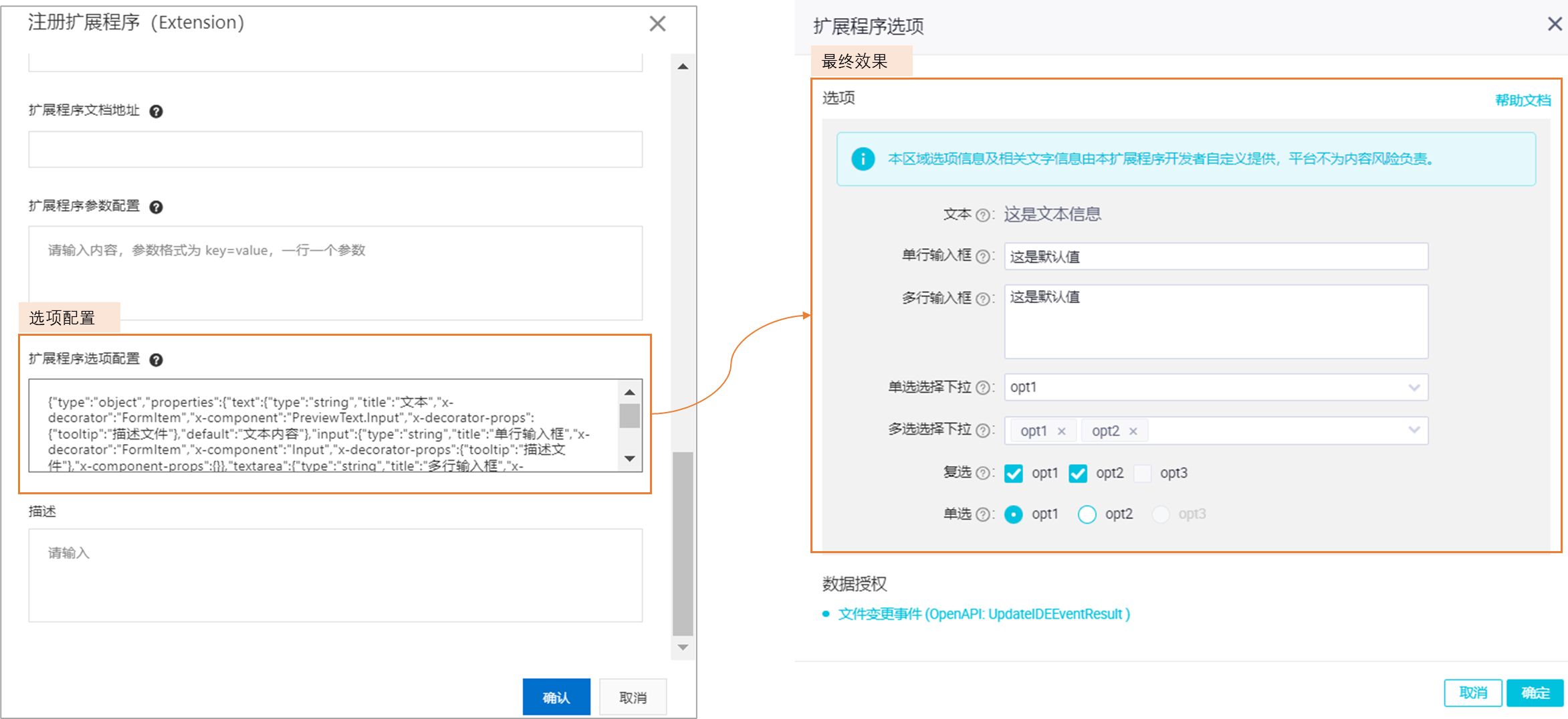
Task: Remove the opt2 tag from multi-select
Action: 1133,431
